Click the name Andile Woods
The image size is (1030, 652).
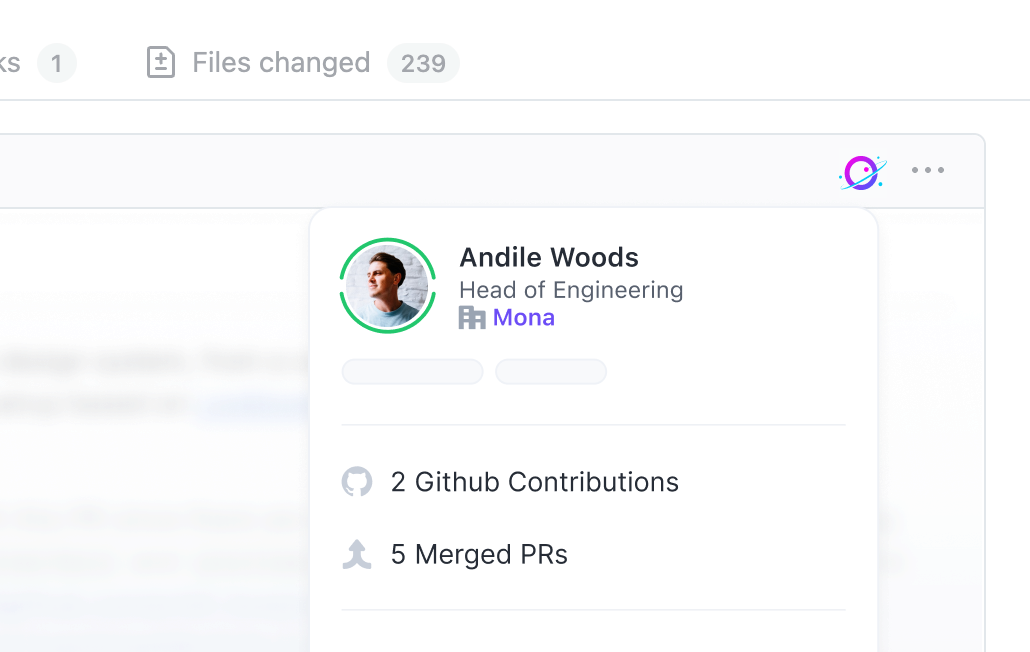(548, 257)
